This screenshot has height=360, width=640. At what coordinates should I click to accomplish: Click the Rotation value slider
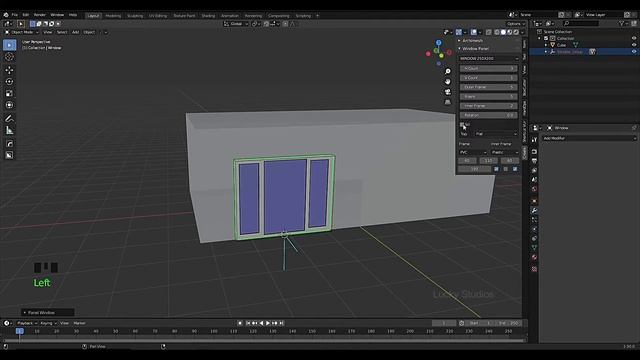pyautogui.click(x=489, y=116)
